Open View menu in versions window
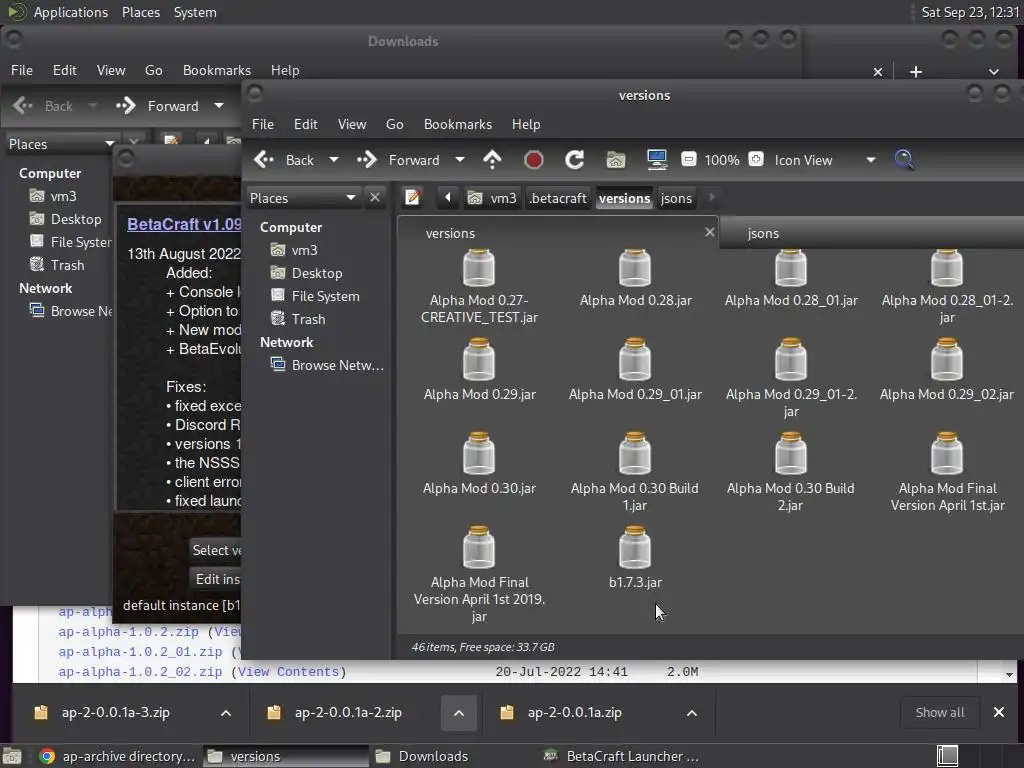 [x=351, y=124]
